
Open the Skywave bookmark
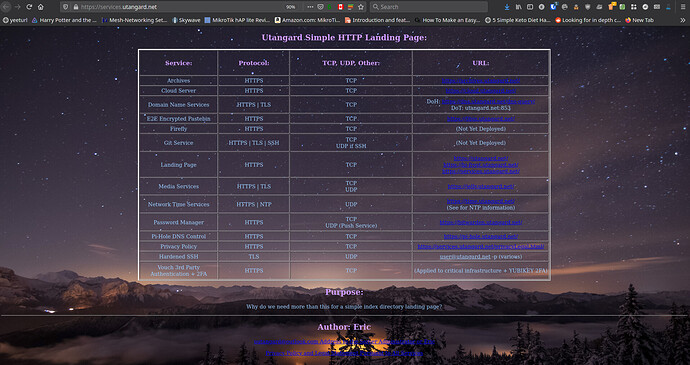(x=187, y=20)
